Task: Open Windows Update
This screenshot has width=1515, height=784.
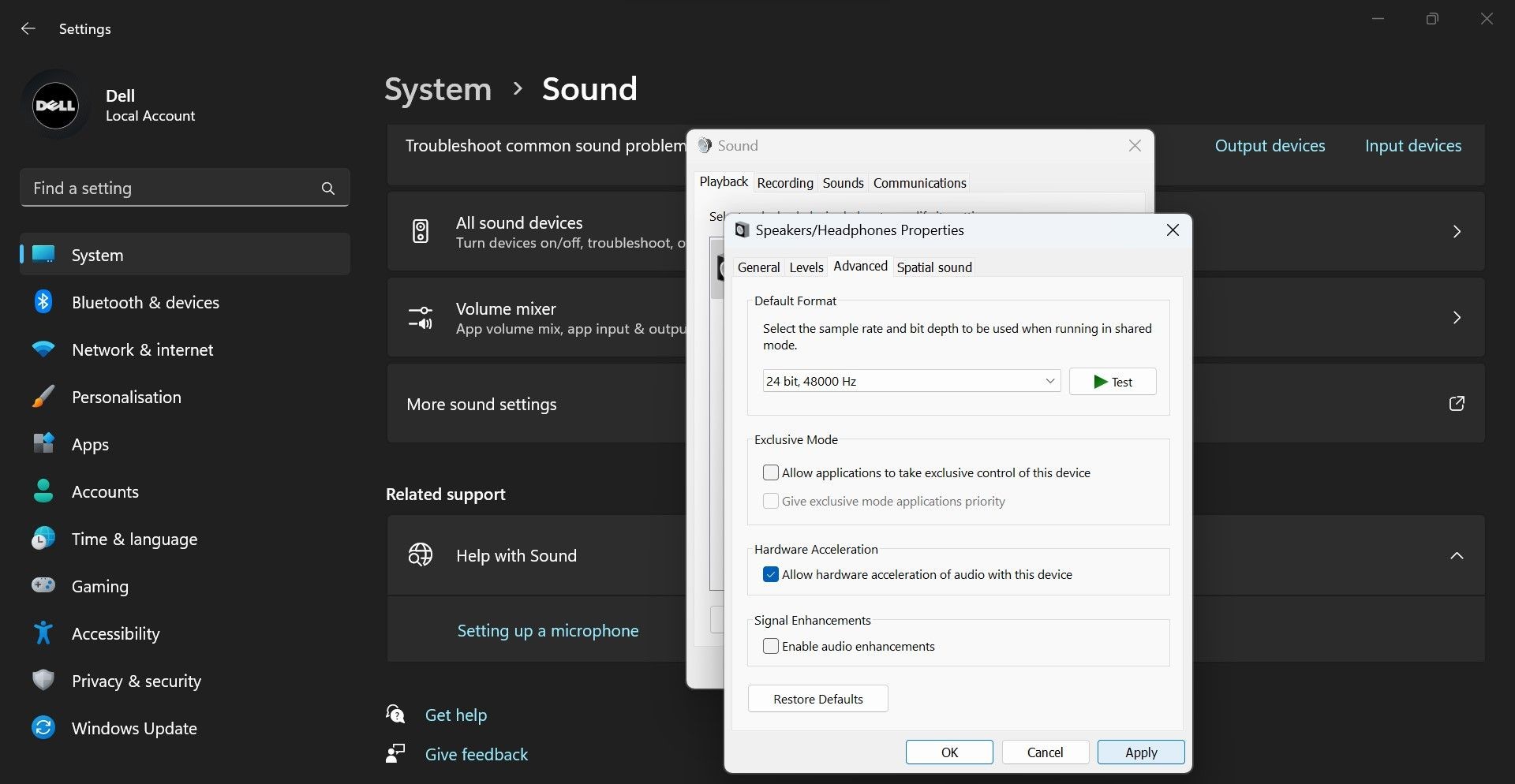Action: 185,728
